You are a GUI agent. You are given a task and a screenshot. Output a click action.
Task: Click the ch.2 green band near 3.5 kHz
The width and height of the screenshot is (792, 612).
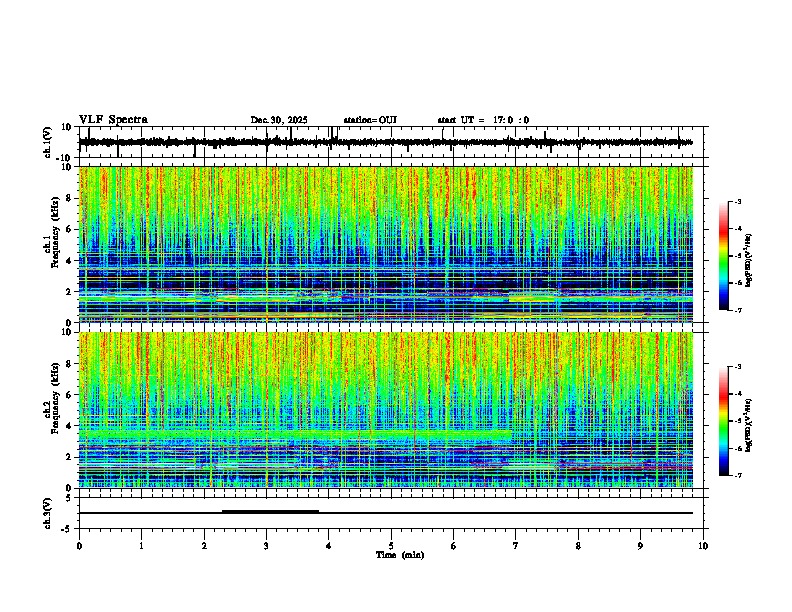(x=295, y=434)
